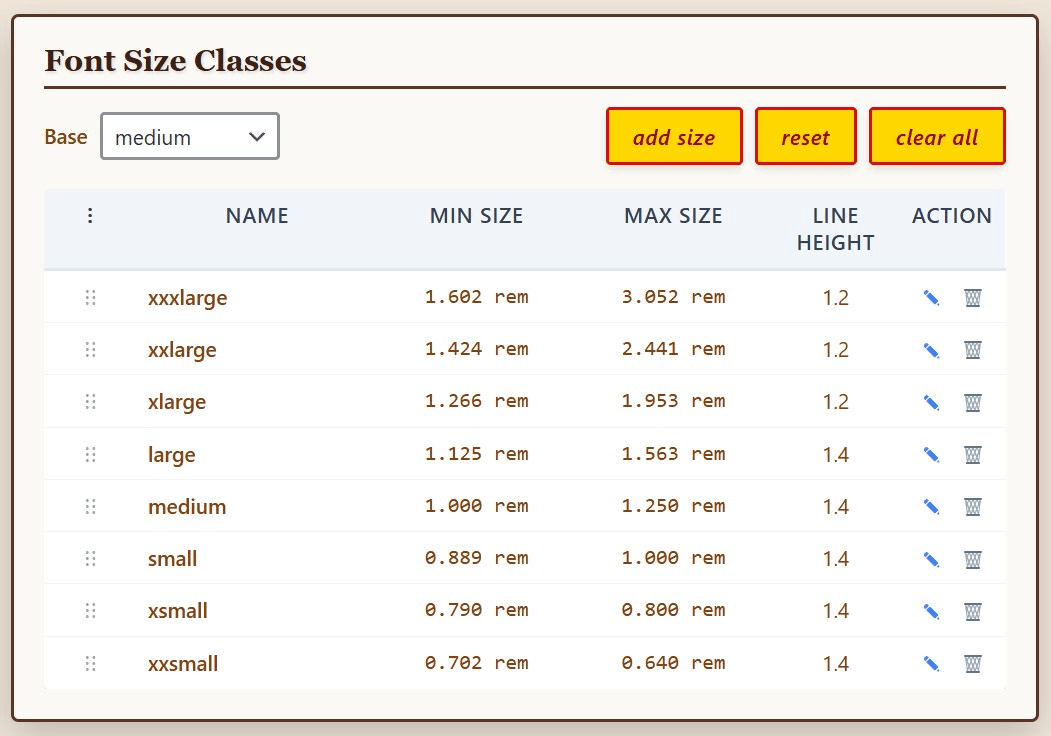Open the Base font size dropdown
The height and width of the screenshot is (736, 1051).
point(189,136)
